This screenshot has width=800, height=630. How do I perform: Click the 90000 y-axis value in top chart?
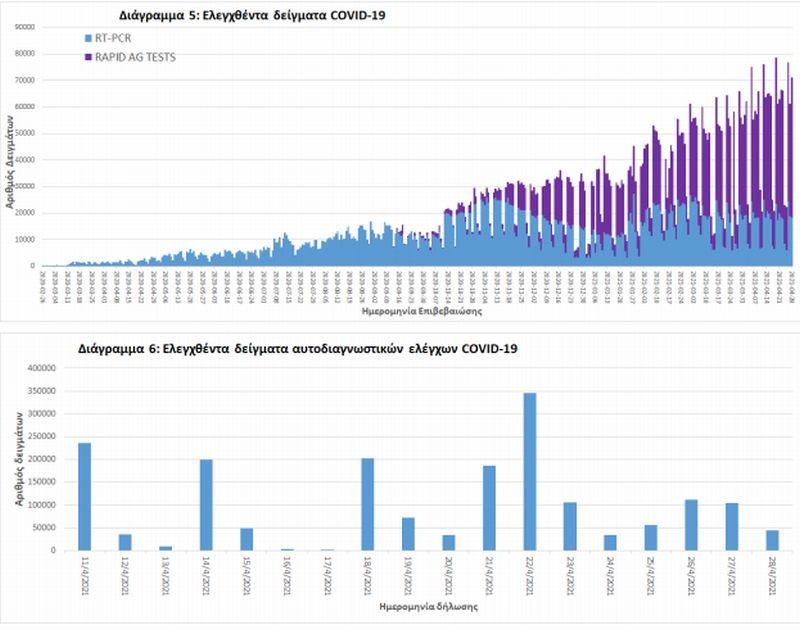(x=24, y=27)
